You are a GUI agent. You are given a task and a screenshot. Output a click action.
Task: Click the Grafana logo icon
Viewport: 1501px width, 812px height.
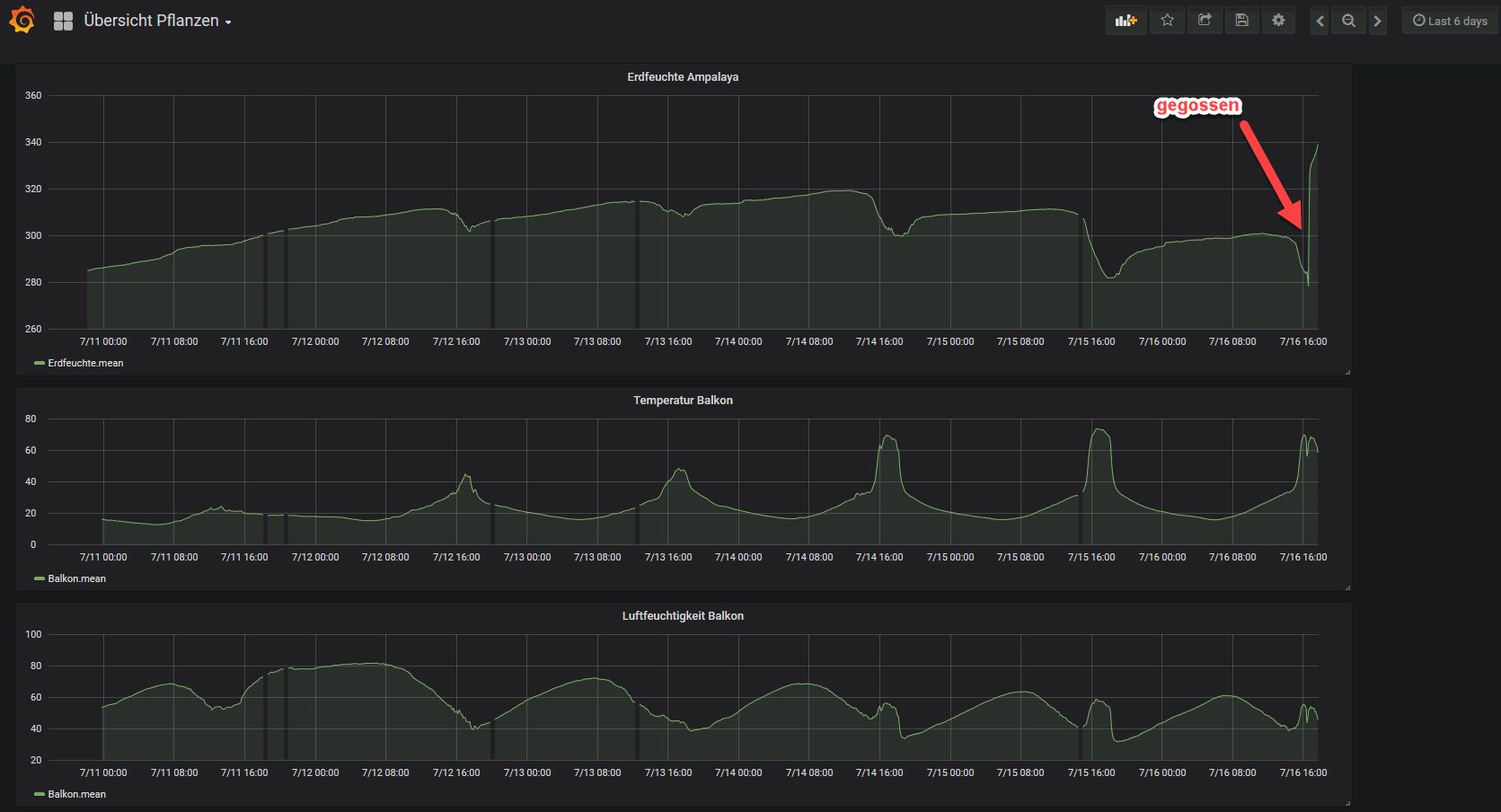(22, 20)
